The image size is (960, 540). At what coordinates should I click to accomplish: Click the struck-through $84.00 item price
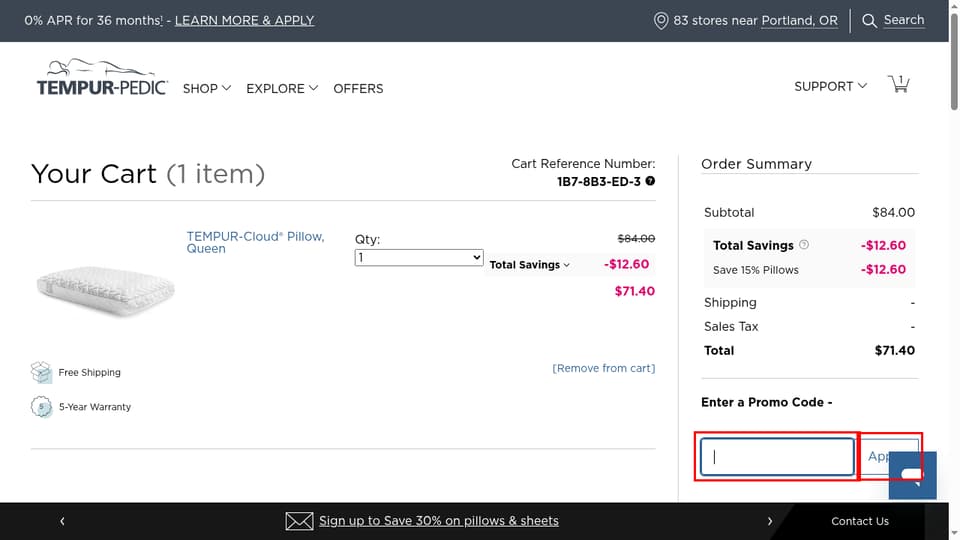point(636,238)
